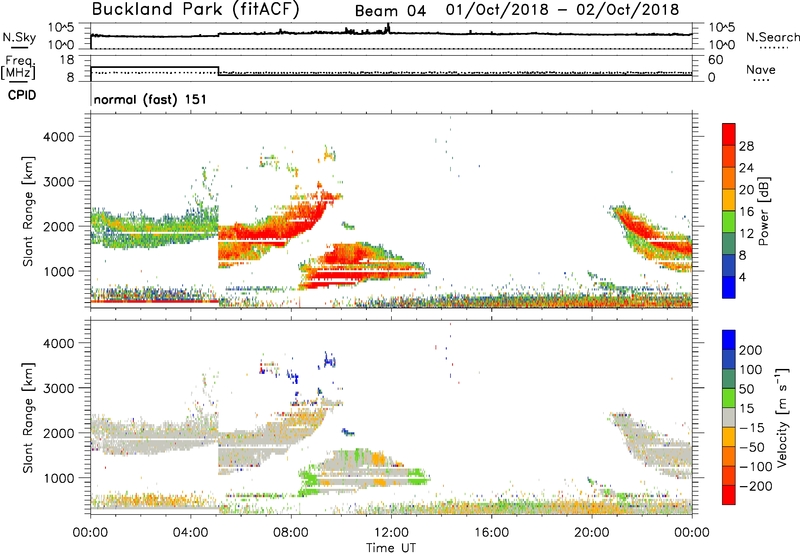Click the velocity color bar's gray segment
This screenshot has width=800, height=554.
click(x=729, y=417)
